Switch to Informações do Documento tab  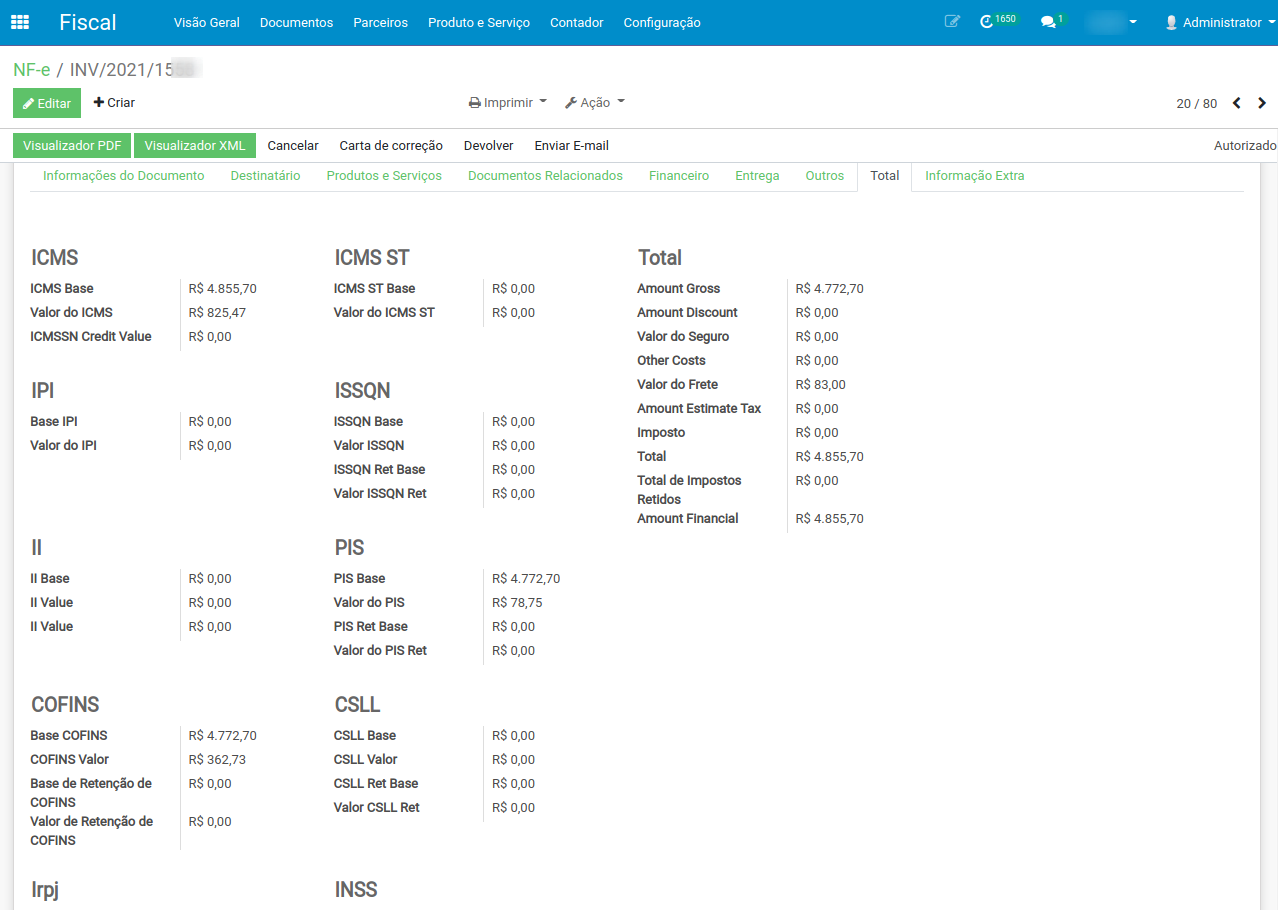click(124, 176)
